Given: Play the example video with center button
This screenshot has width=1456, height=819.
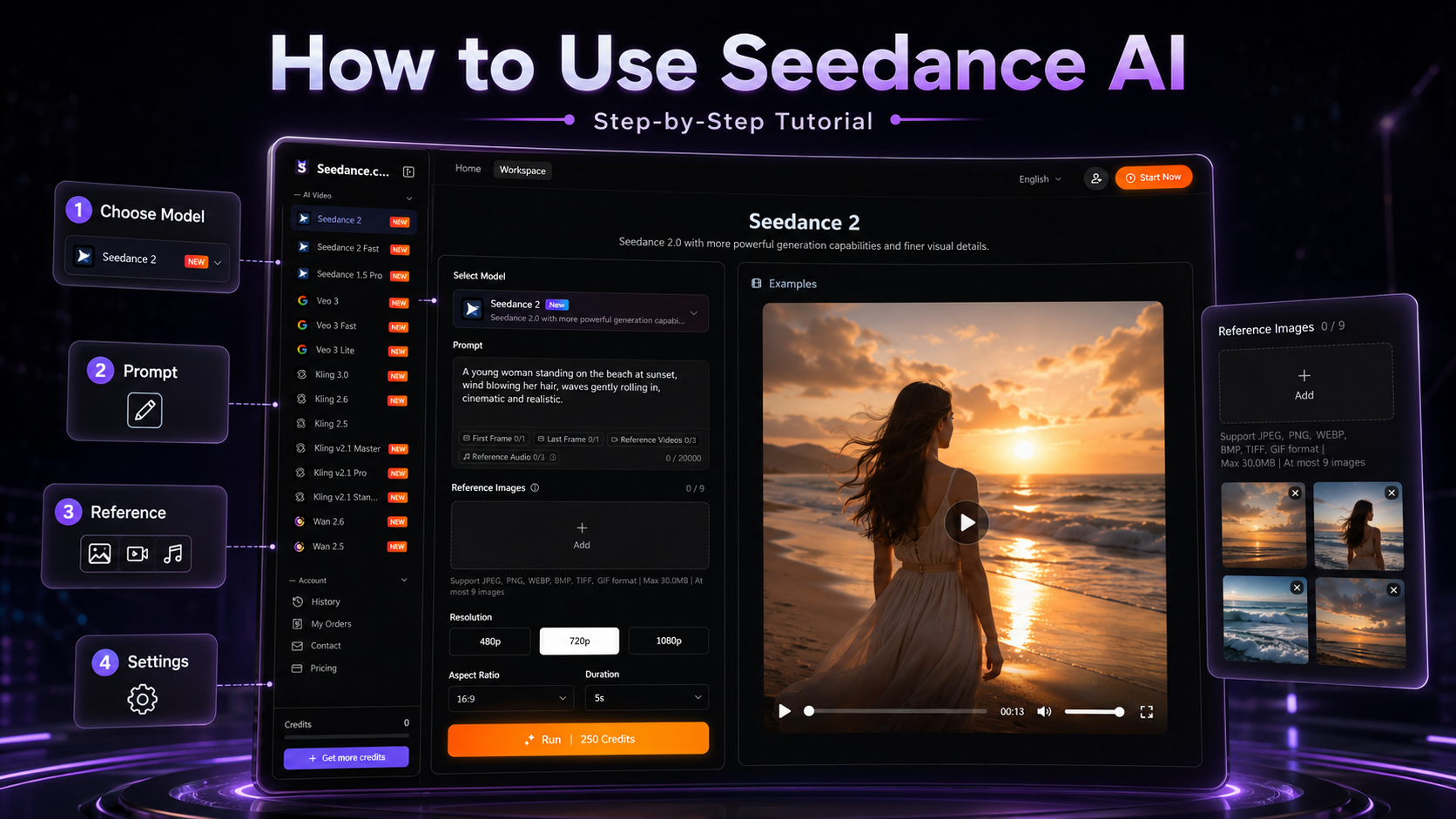Looking at the screenshot, I should click(967, 523).
